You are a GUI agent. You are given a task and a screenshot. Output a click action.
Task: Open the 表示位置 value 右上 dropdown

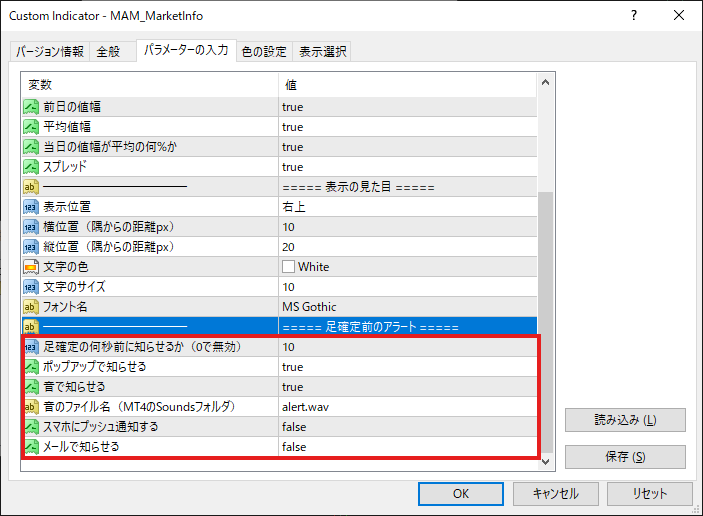(407, 207)
